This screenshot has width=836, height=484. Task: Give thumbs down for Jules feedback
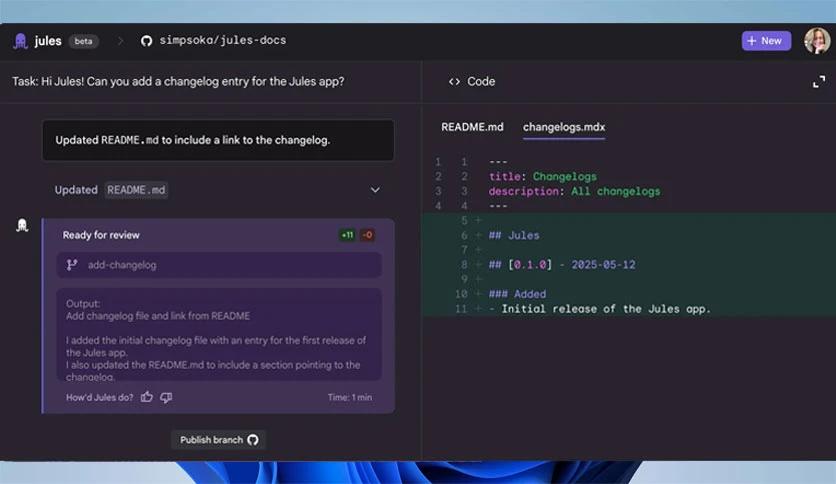click(x=166, y=397)
